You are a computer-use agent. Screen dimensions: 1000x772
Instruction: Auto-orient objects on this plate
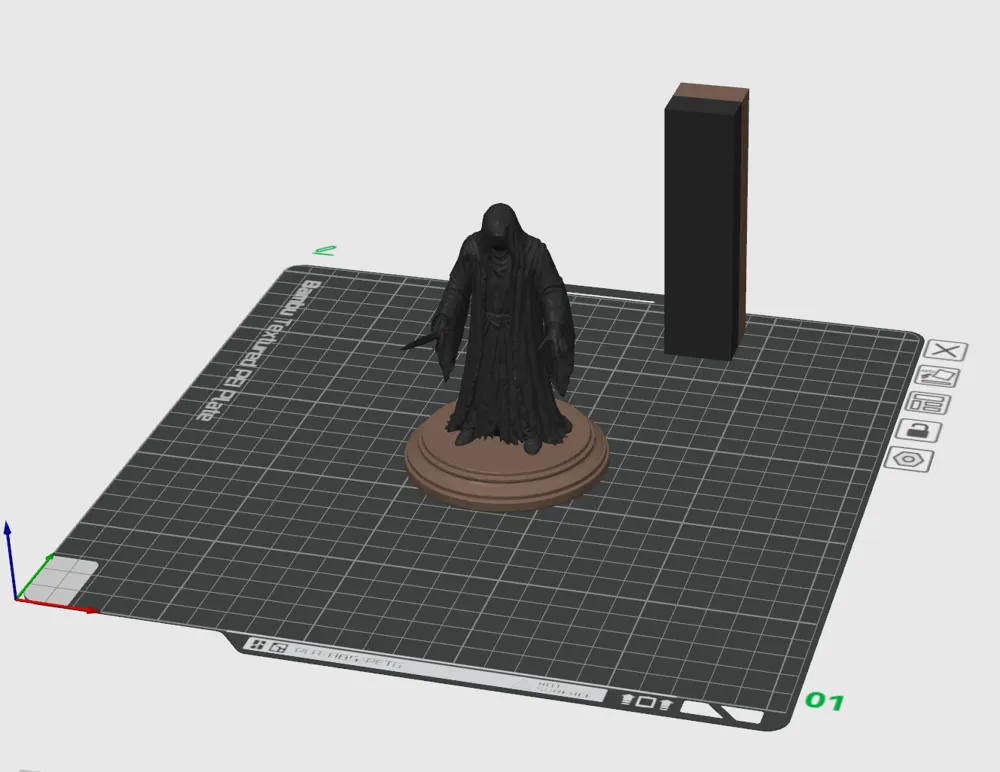click(939, 376)
